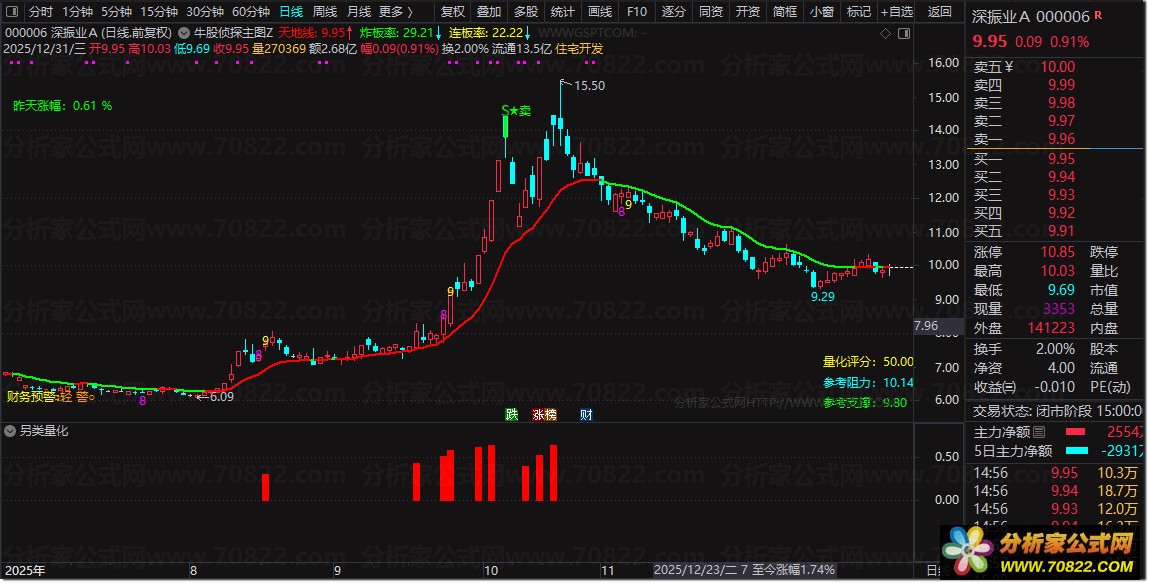
Task: Click the 量化评分: 50.00 text
Action: coord(868,362)
